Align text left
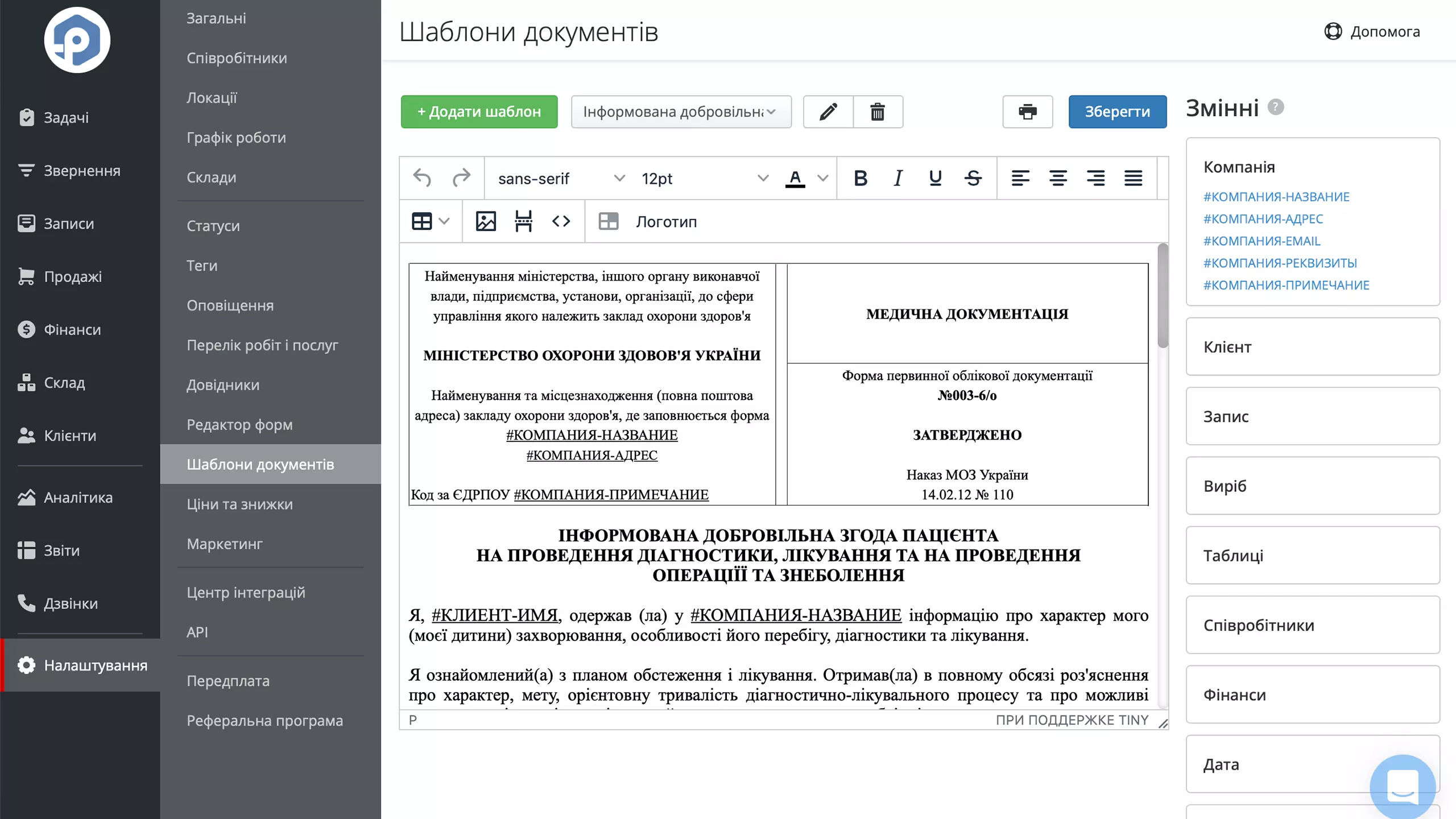Image resolution: width=1456 pixels, height=819 pixels. tap(1020, 178)
